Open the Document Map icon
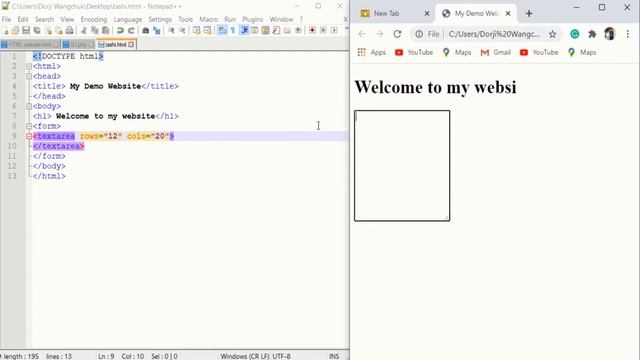The height and width of the screenshot is (360, 640). click(265, 31)
